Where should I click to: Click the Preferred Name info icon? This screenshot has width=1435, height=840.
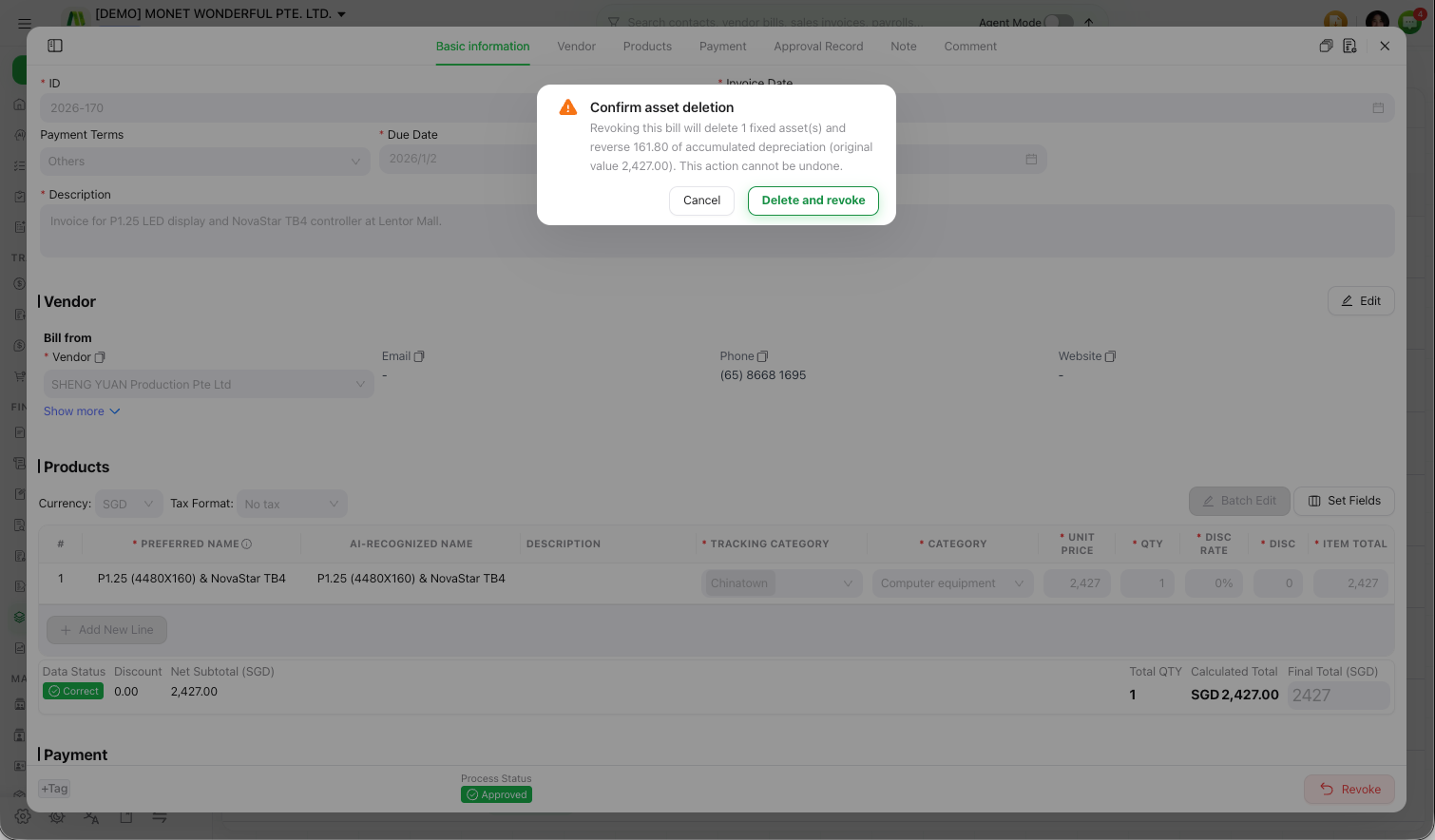[247, 544]
